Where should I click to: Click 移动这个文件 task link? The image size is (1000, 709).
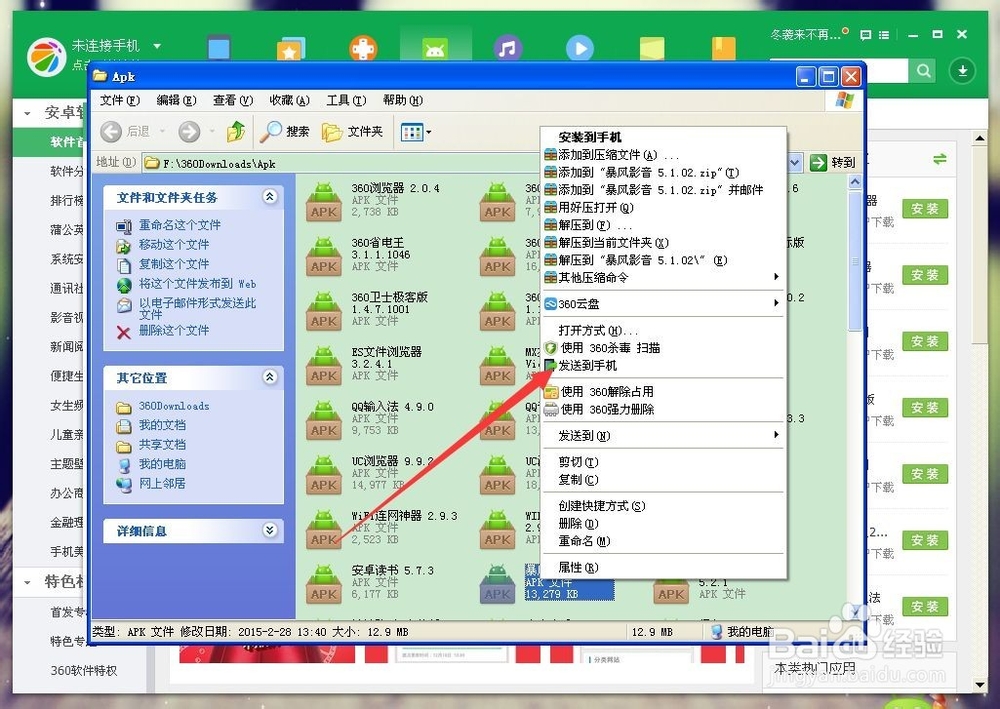pyautogui.click(x=174, y=245)
